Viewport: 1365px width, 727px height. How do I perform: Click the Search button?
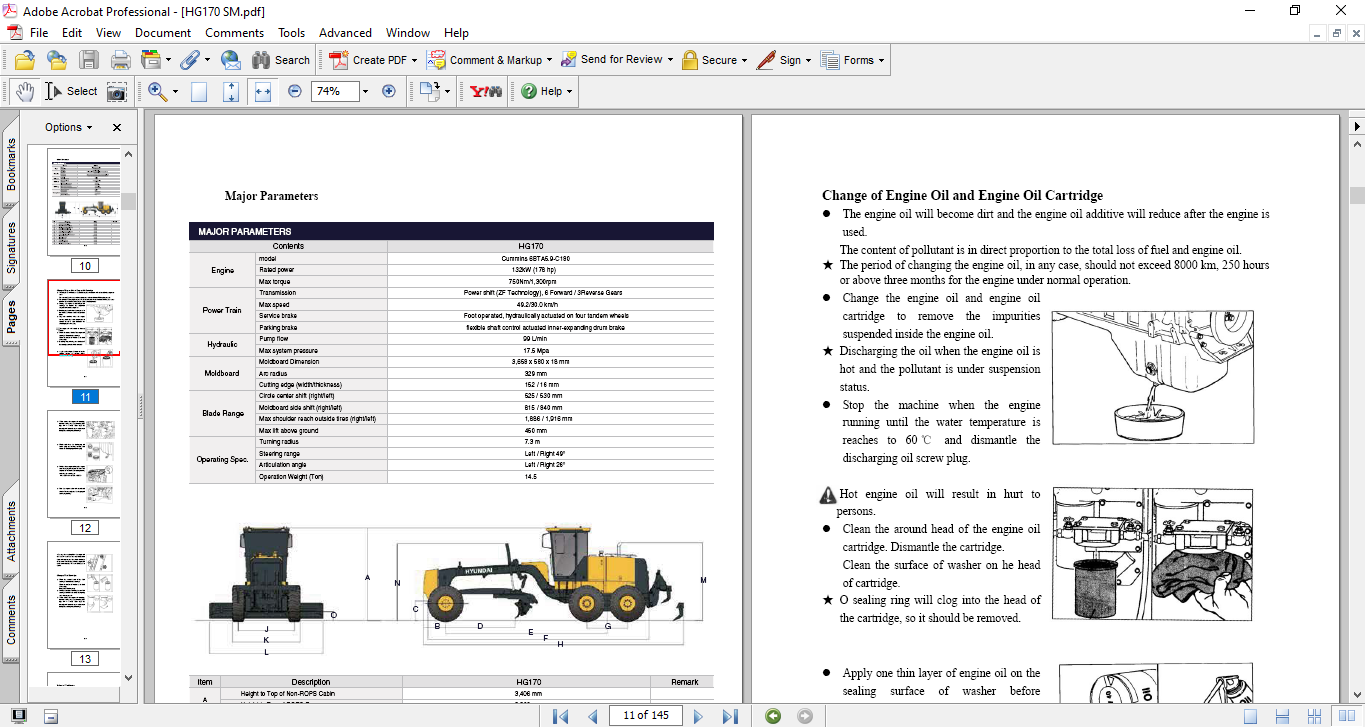[281, 60]
